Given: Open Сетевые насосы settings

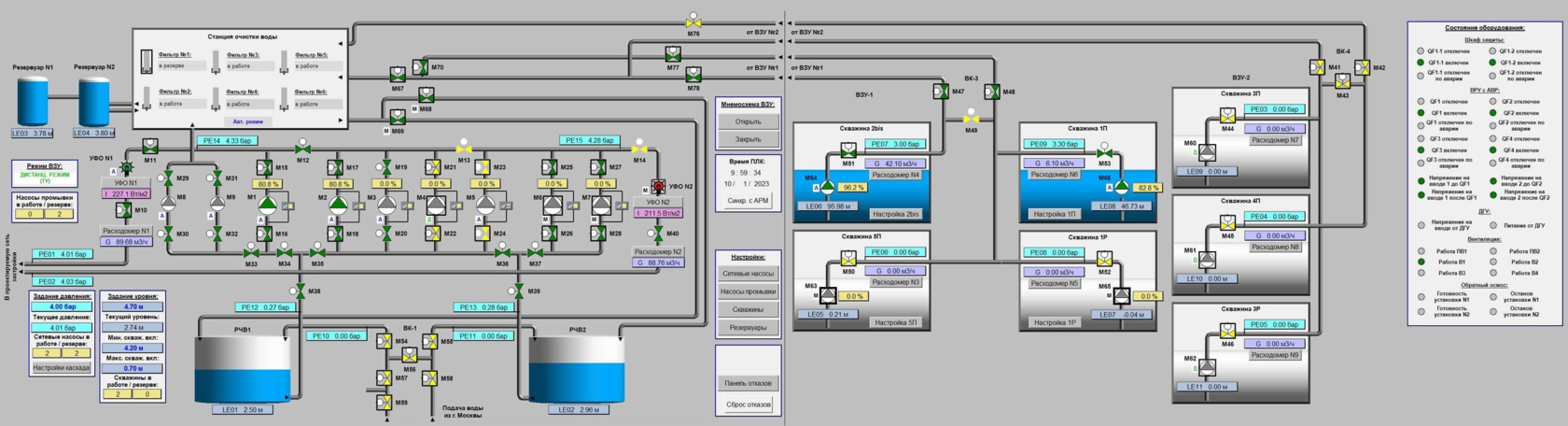Looking at the screenshot, I should pos(748,274).
